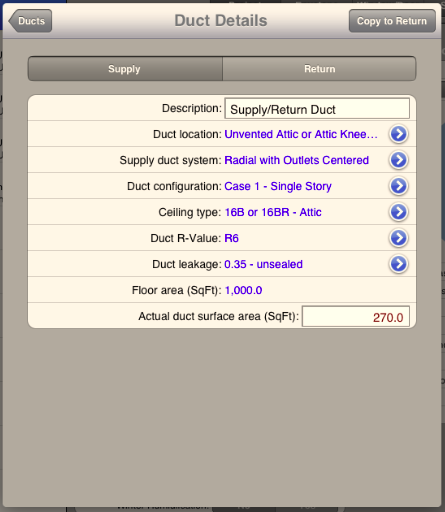This screenshot has width=445, height=512.
Task: Select Case 1 - Single Story value
Action: (x=278, y=186)
